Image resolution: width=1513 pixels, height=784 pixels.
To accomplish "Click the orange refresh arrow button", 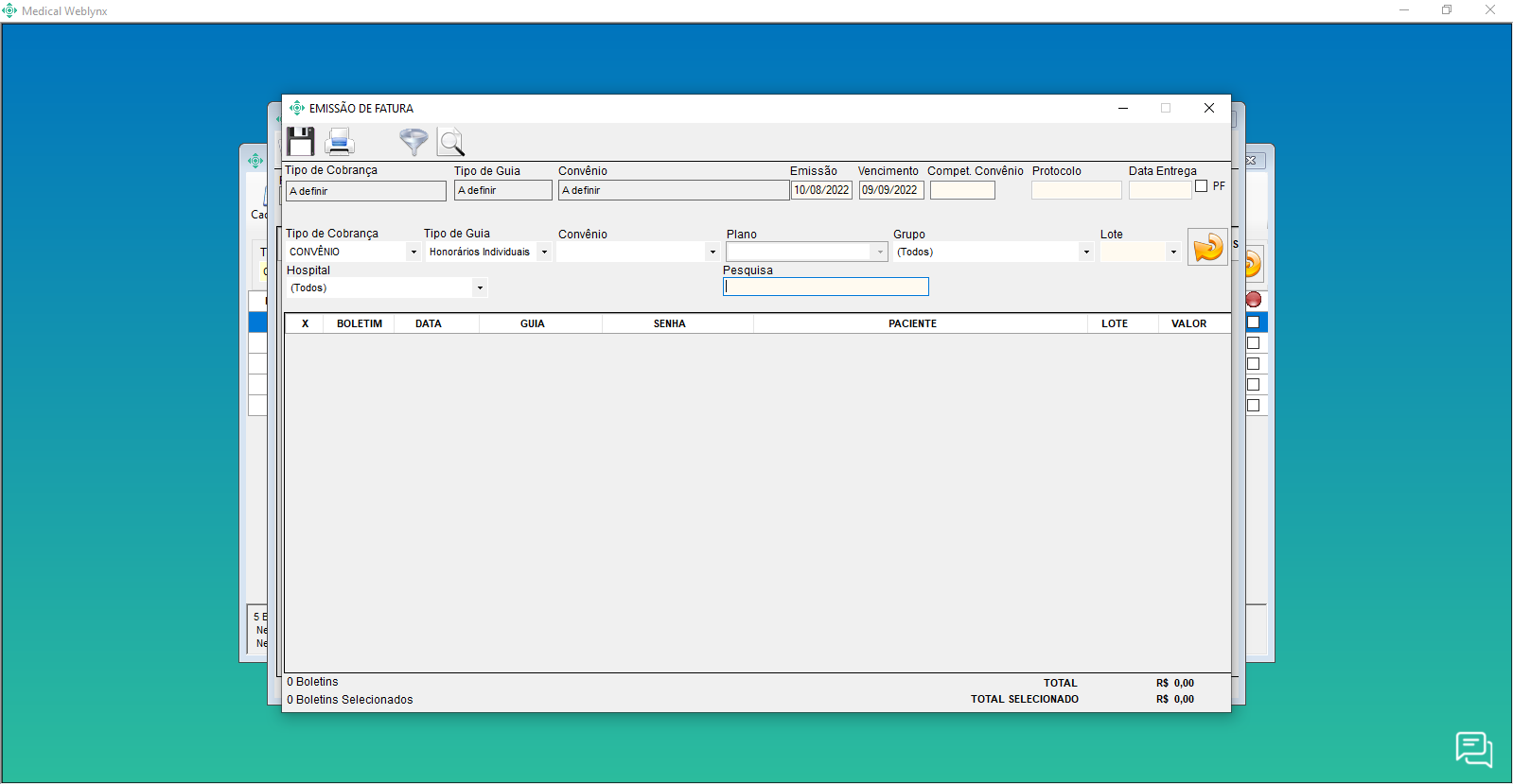I will pyautogui.click(x=1207, y=248).
